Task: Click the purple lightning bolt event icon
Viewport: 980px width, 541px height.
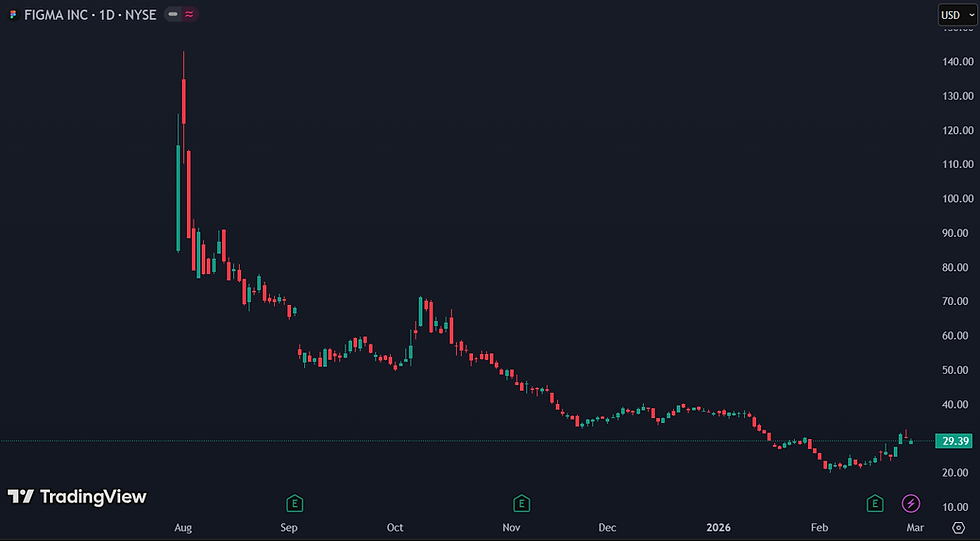Action: click(911, 503)
